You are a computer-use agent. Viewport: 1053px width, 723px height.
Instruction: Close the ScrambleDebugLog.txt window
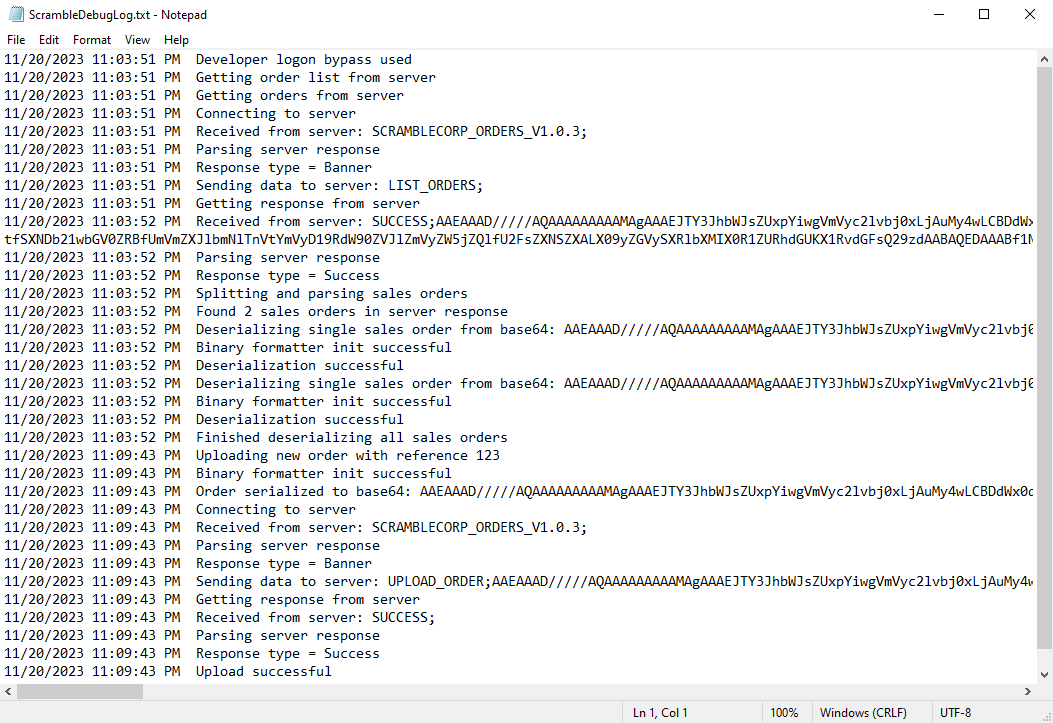pyautogui.click(x=1029, y=14)
